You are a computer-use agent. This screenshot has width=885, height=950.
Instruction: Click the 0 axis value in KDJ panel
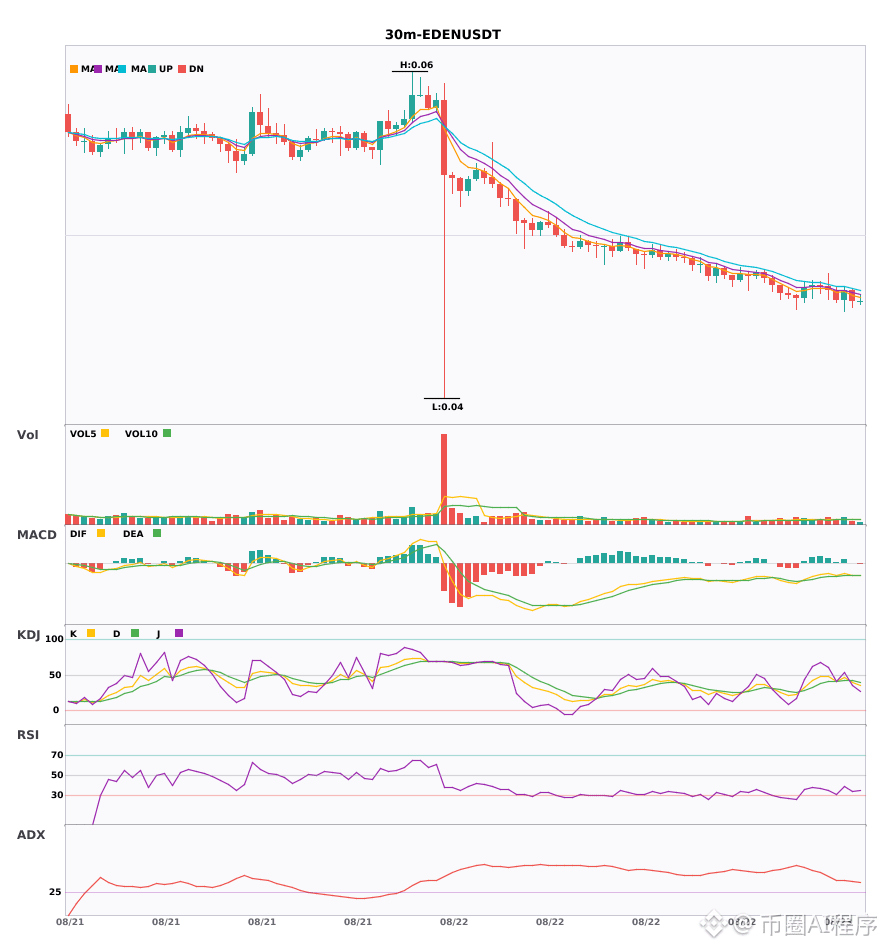(x=56, y=710)
